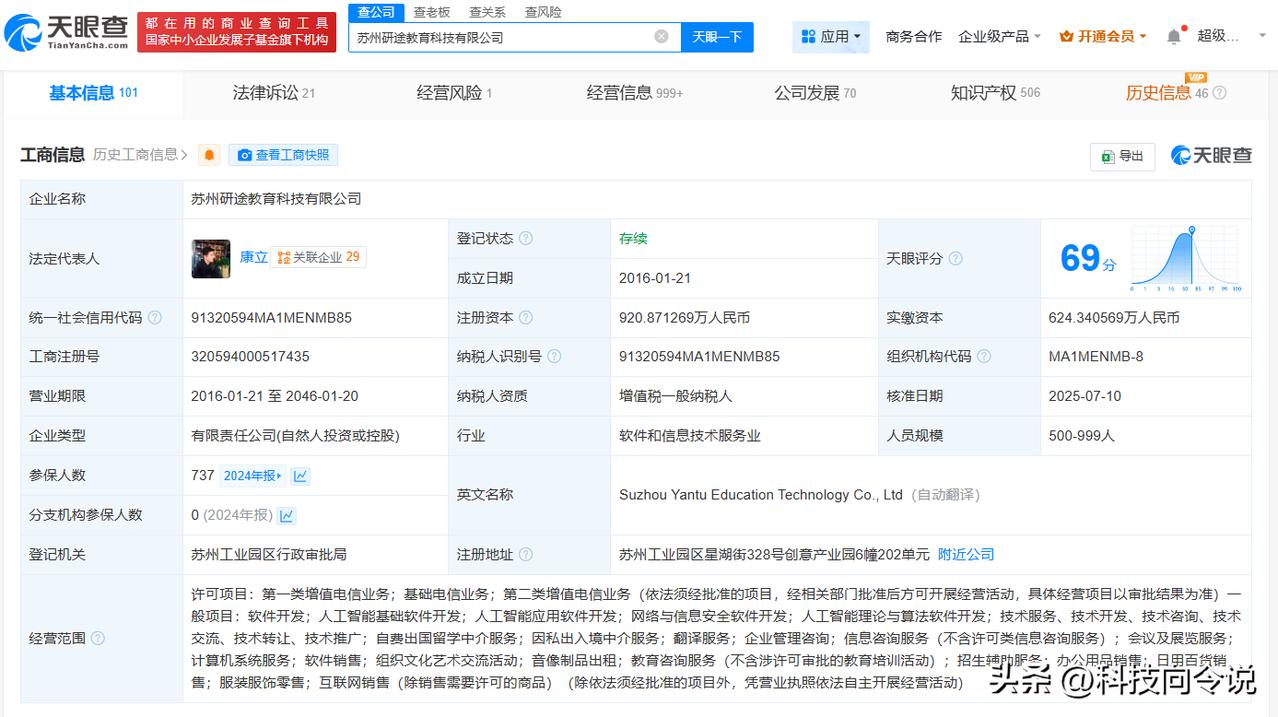This screenshot has width=1278, height=717.
Task: Click registration number 320594000517435
Action: (x=250, y=356)
